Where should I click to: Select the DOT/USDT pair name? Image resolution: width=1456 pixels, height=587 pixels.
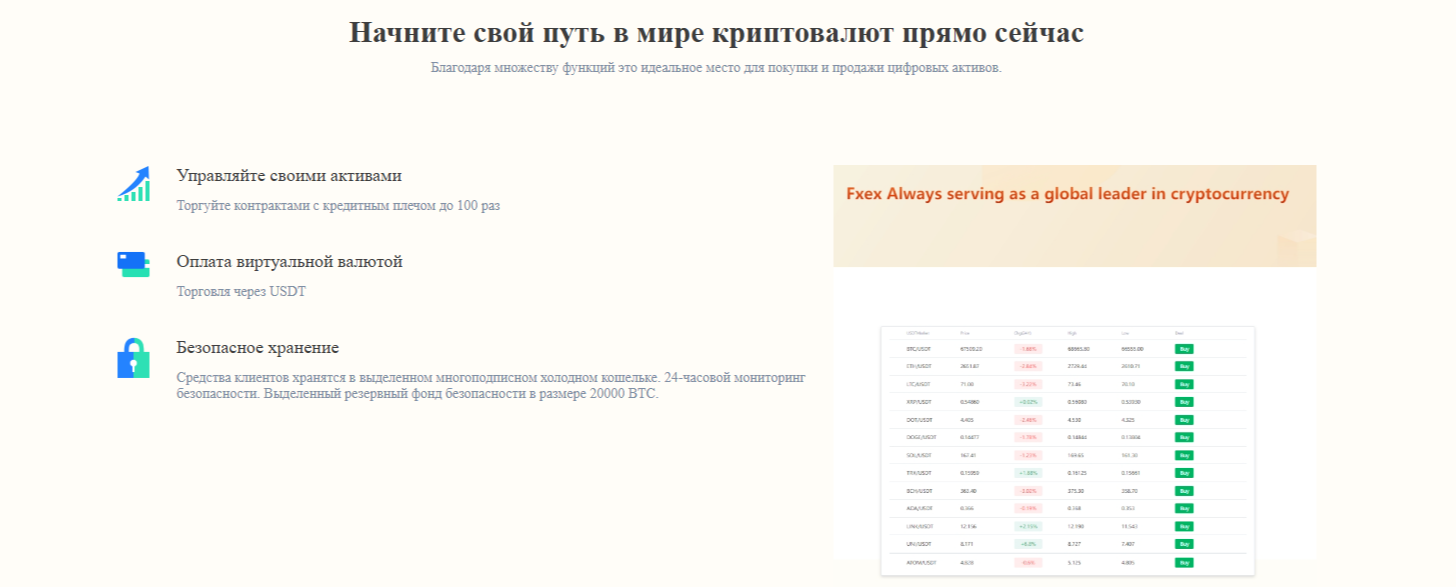pyautogui.click(x=920, y=420)
